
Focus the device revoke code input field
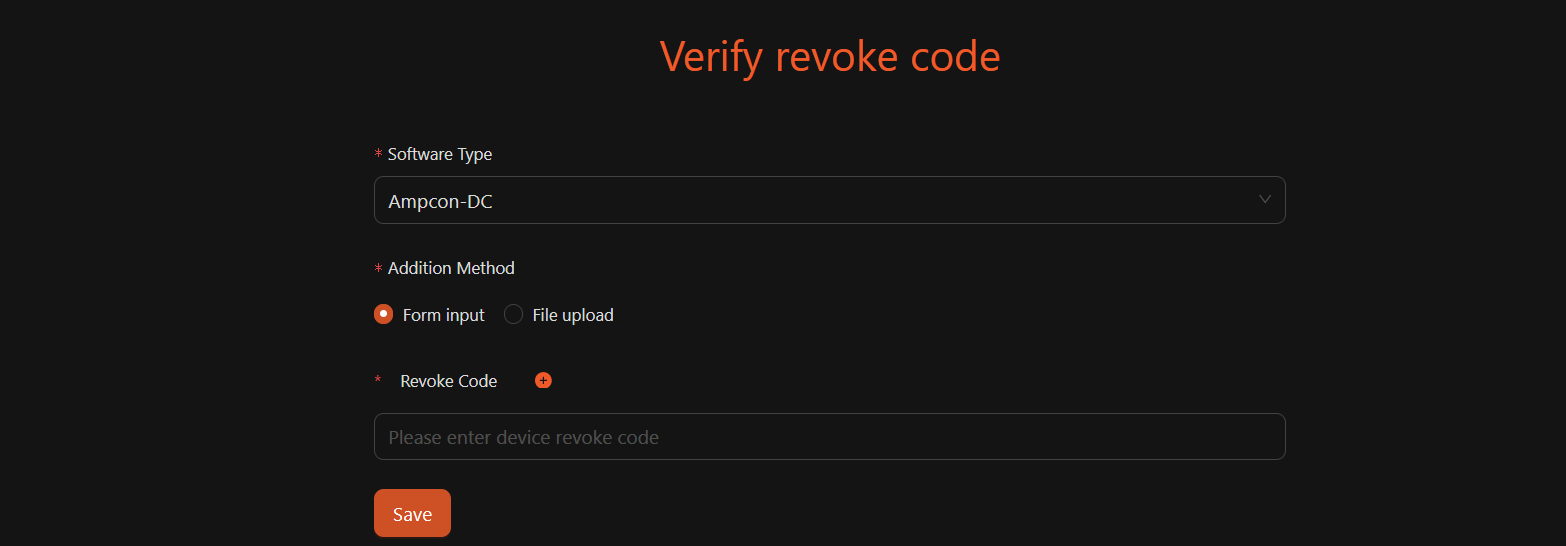(x=828, y=437)
